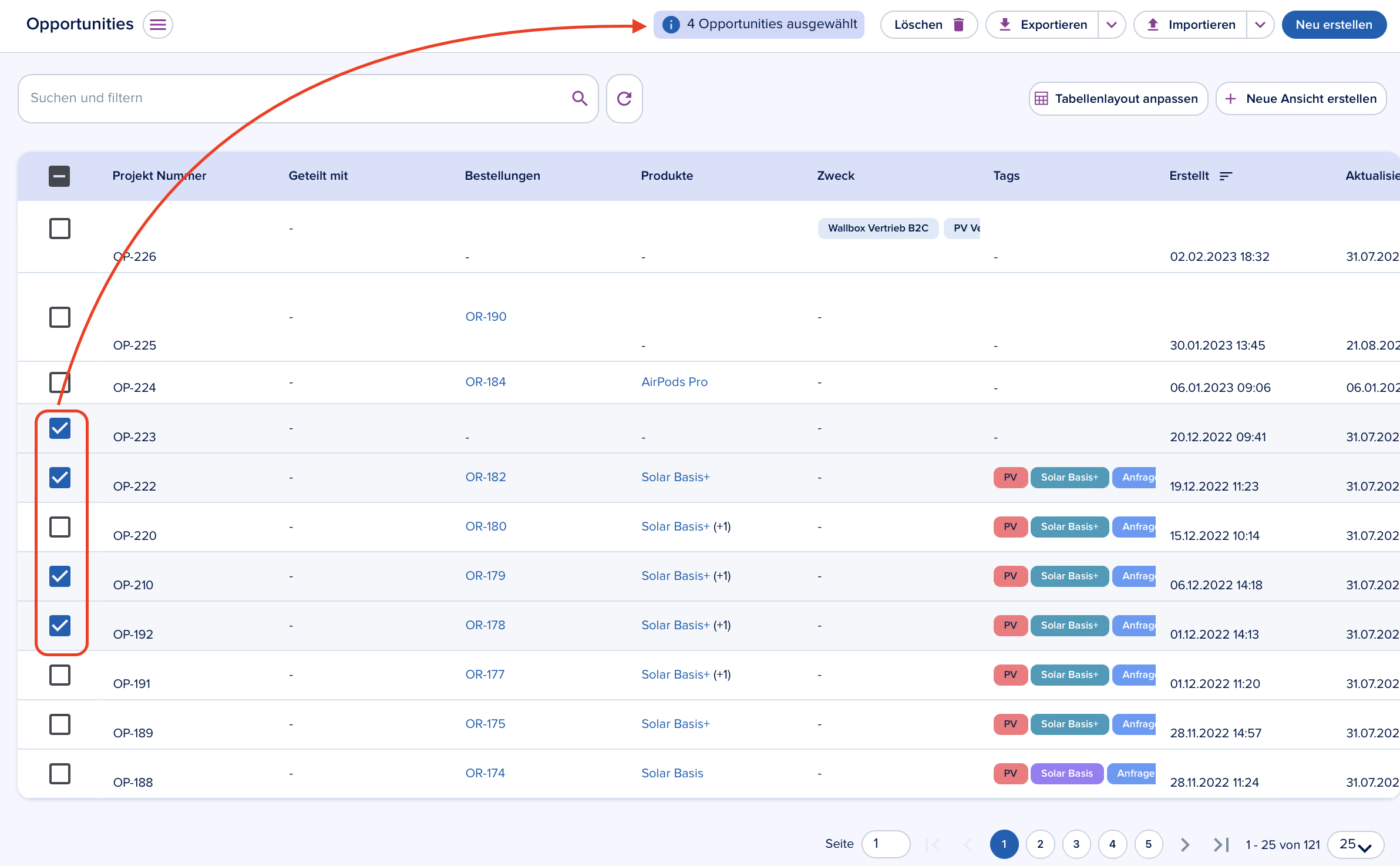The image size is (1400, 866).
Task: Click the purple Solar Basis tag in OP-188 row
Action: tap(1066, 773)
